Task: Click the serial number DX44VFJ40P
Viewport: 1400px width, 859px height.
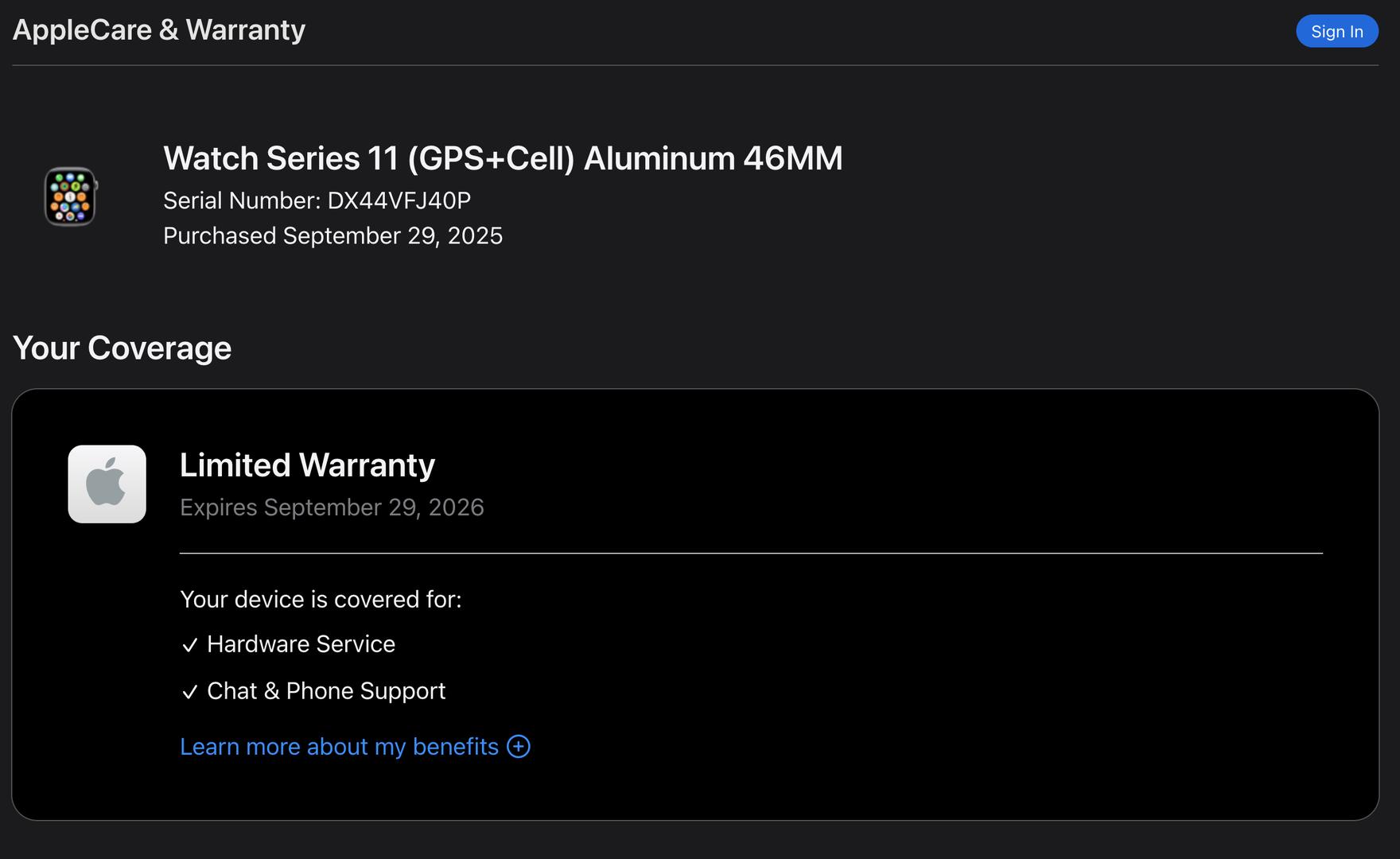Action: tap(399, 200)
